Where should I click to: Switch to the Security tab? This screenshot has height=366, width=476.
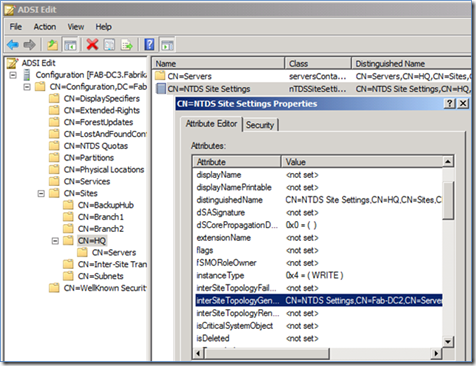260,125
